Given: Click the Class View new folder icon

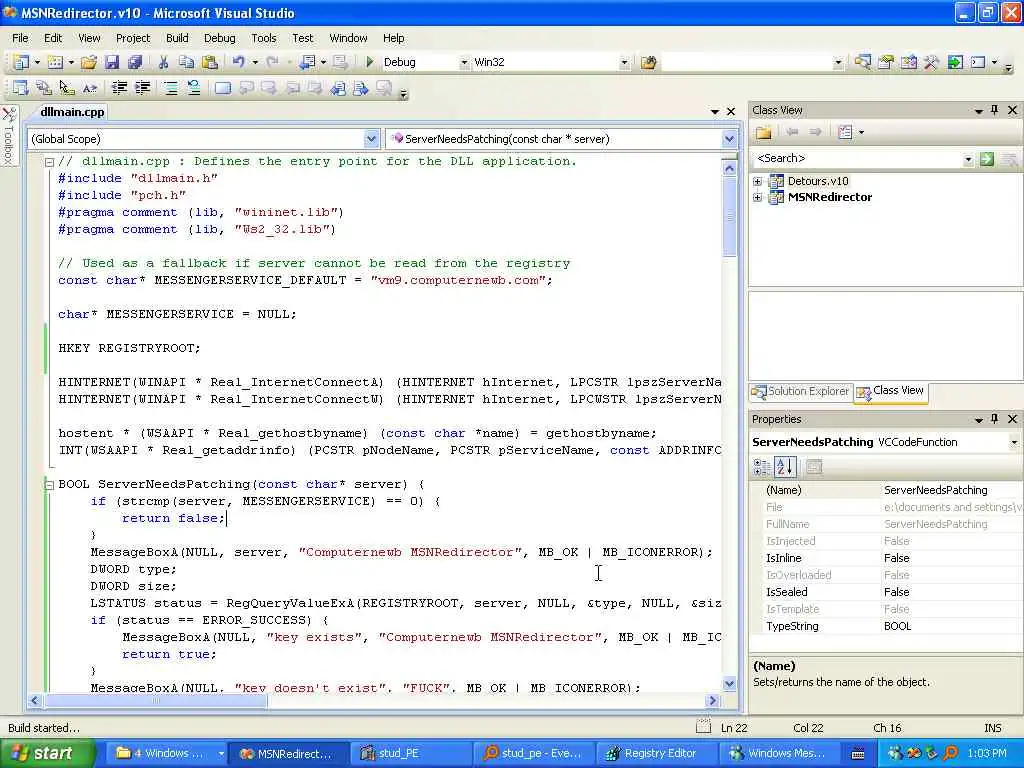Looking at the screenshot, I should 763,133.
